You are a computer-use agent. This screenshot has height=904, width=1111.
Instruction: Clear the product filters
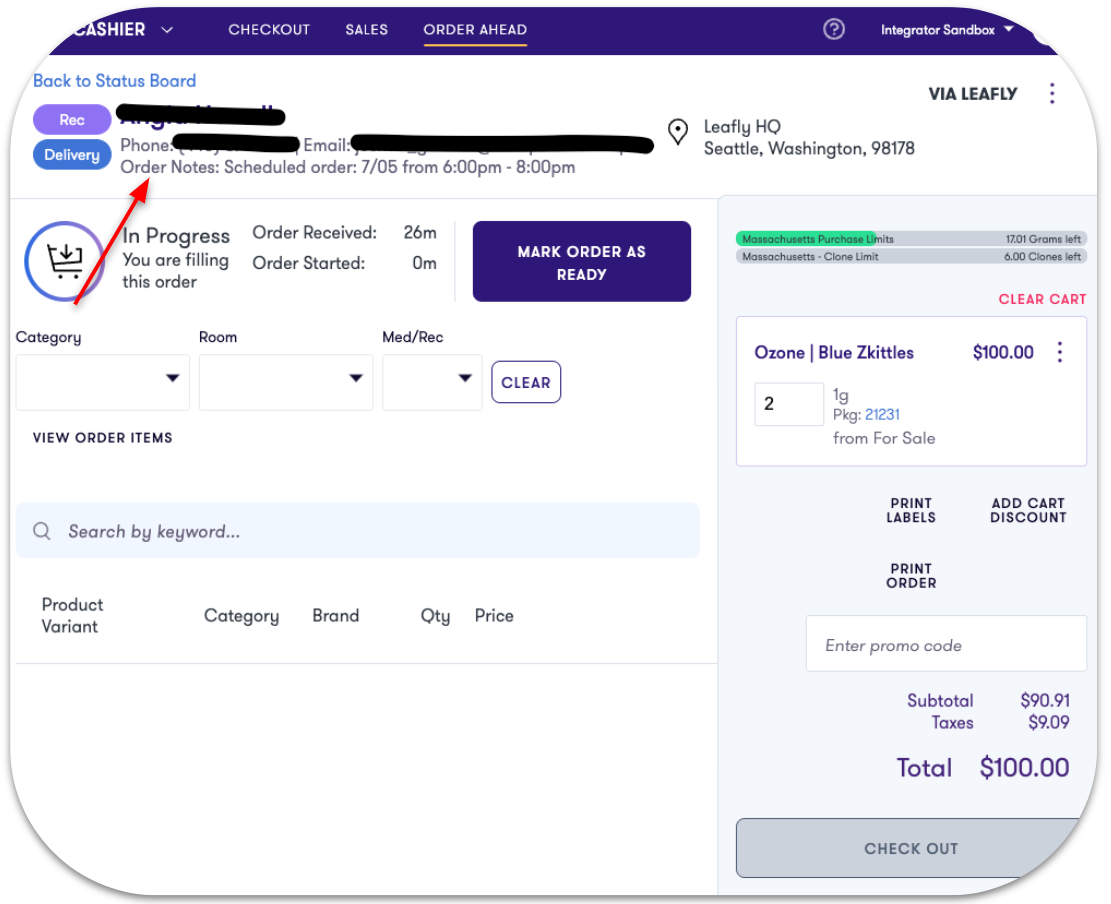526,383
